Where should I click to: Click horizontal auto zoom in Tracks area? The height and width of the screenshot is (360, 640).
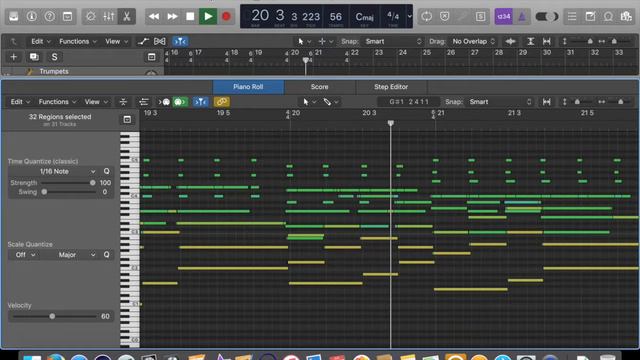coord(547,41)
